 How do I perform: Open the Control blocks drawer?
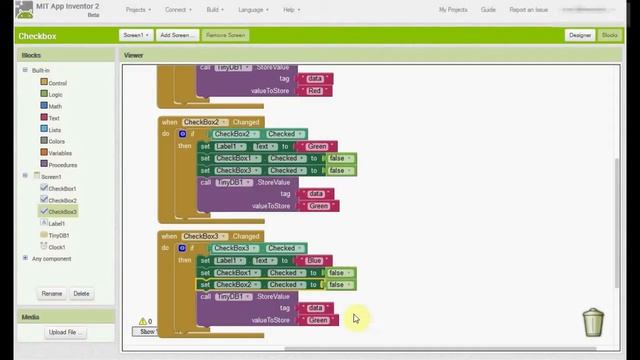click(53, 83)
